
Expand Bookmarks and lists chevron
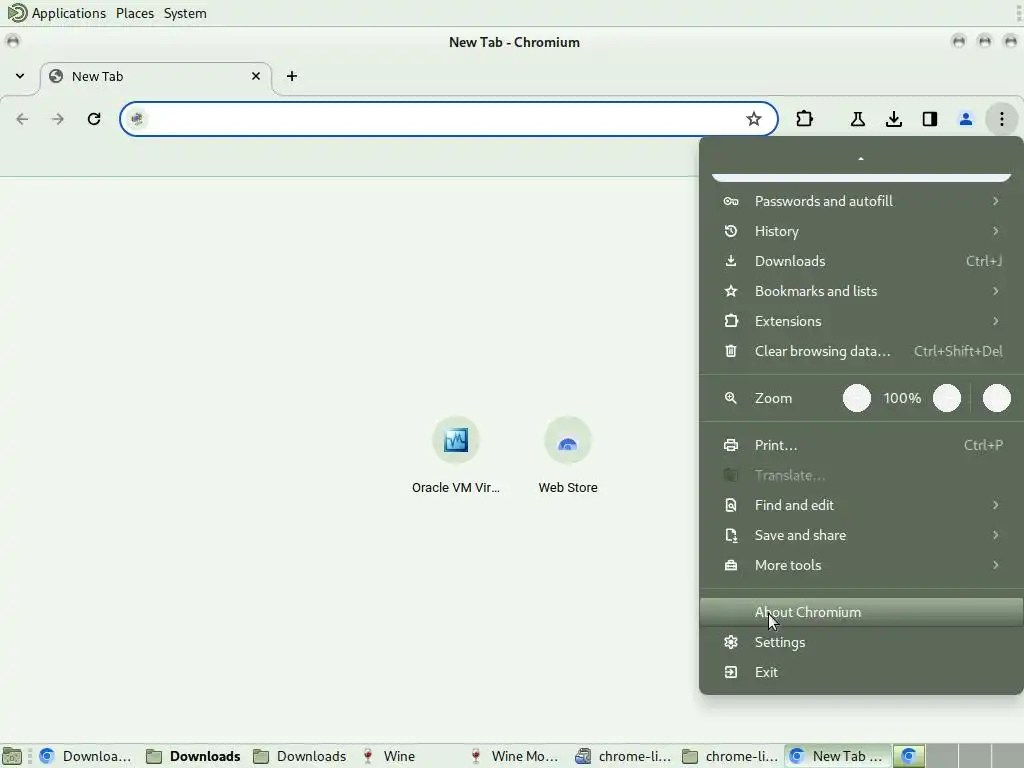(x=995, y=291)
